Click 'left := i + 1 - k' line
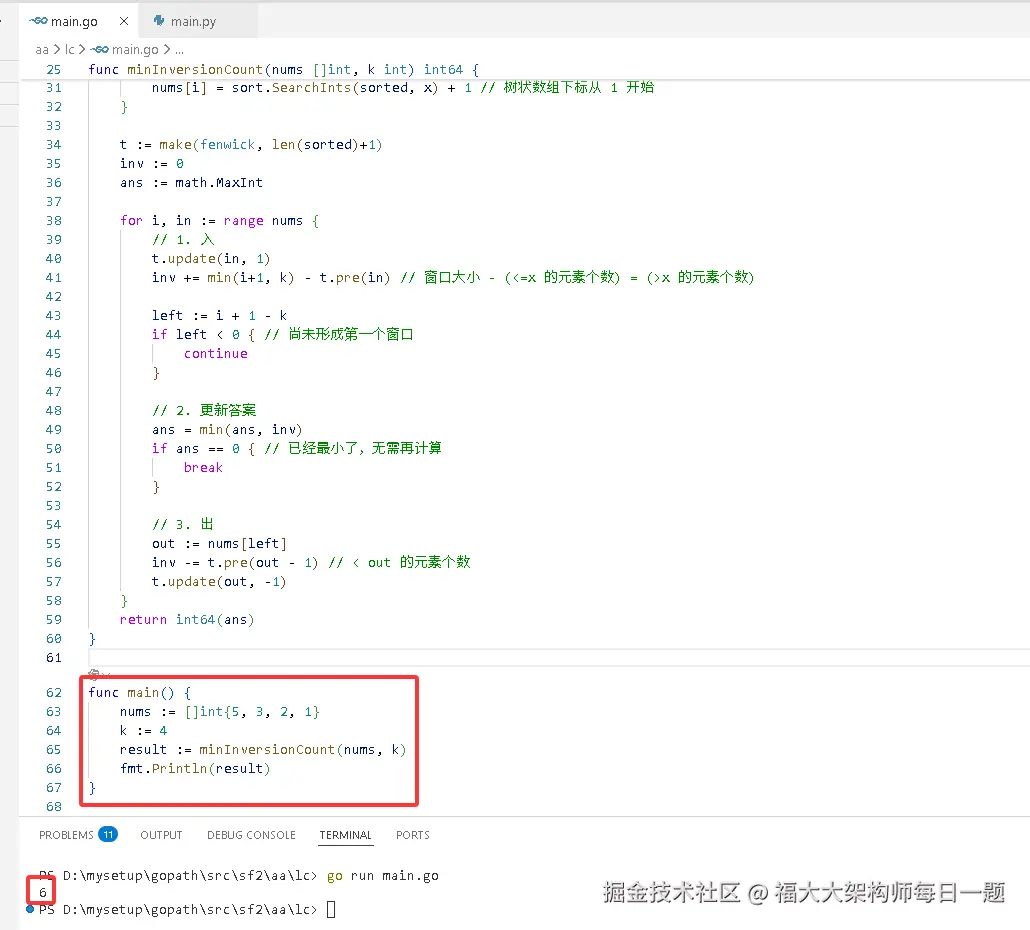Viewport: 1030px width, 930px height. (x=219, y=315)
